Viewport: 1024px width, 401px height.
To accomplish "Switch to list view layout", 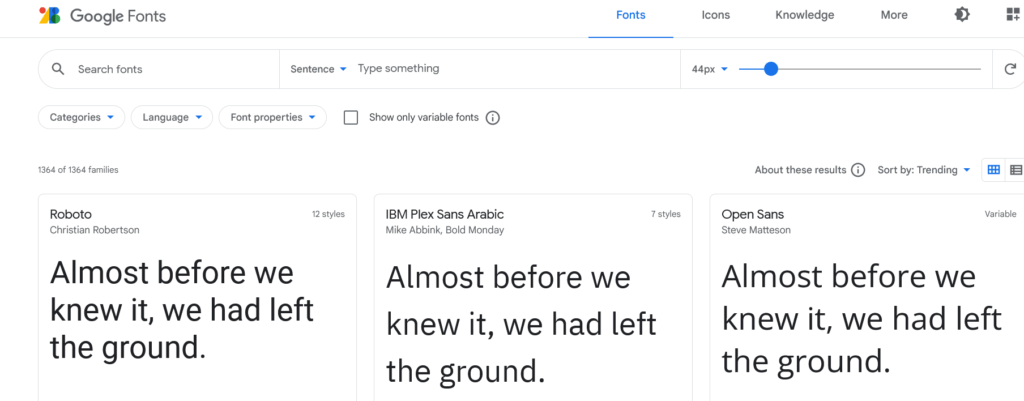I will coord(1015,170).
